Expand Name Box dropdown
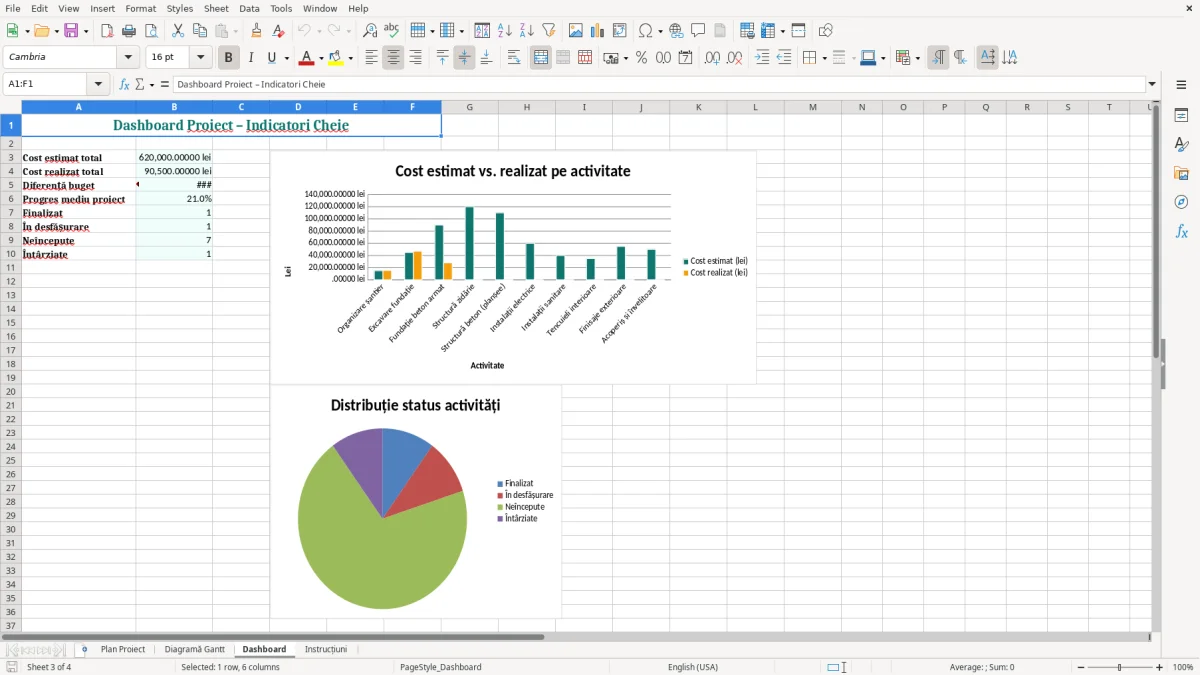This screenshot has height=675, width=1200. [x=98, y=84]
